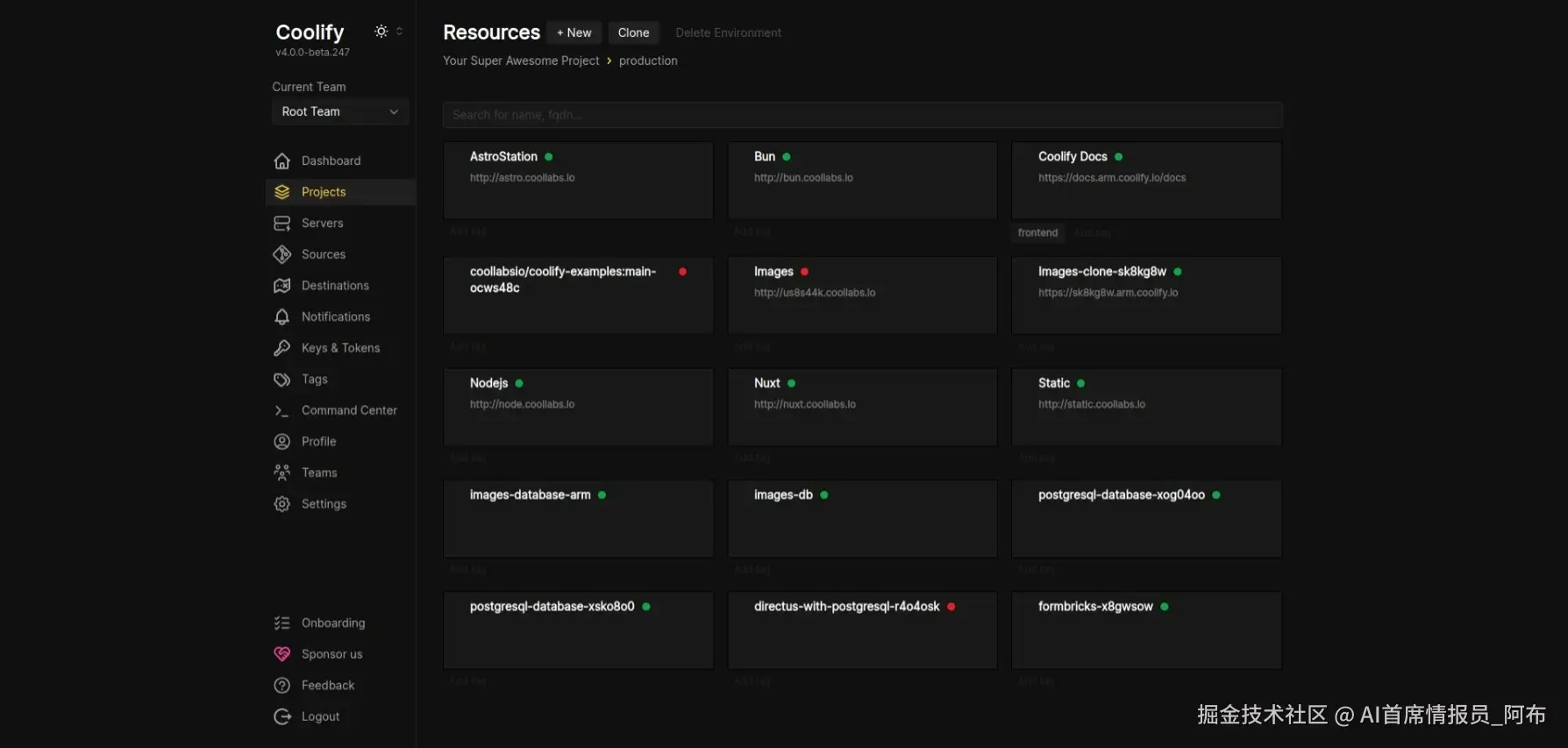Click the Destinations icon
Viewport: 1568px width, 748px height.
282,286
